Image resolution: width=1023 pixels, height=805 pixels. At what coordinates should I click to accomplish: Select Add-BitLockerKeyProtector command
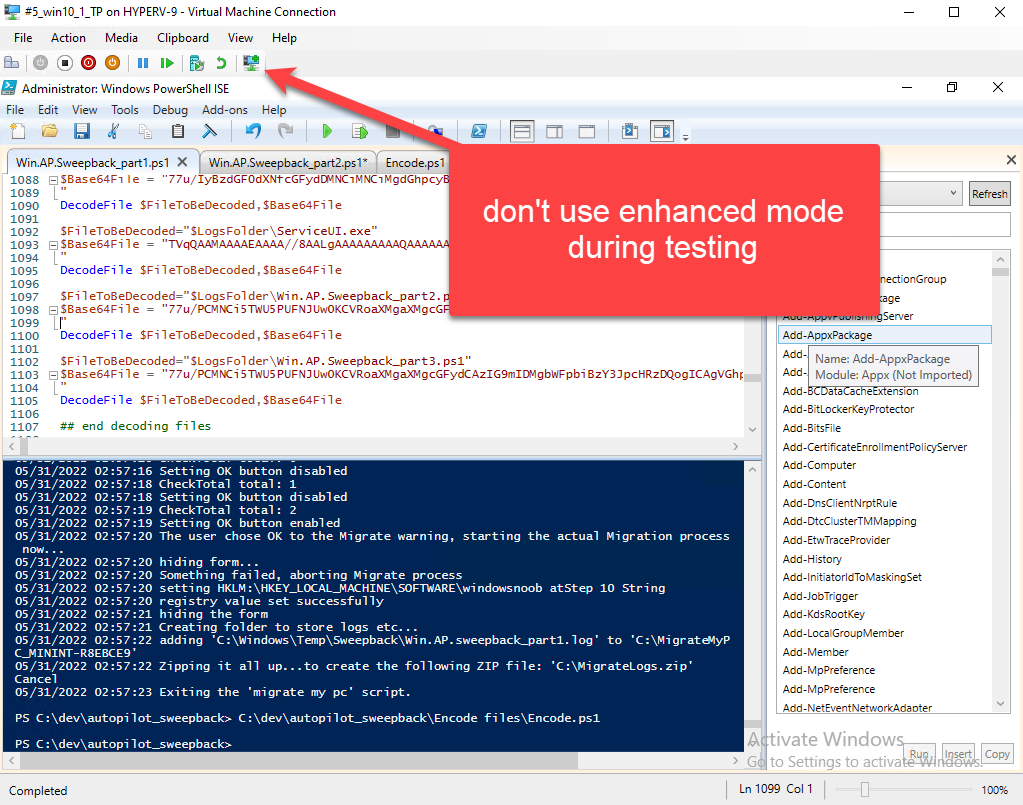click(x=848, y=409)
